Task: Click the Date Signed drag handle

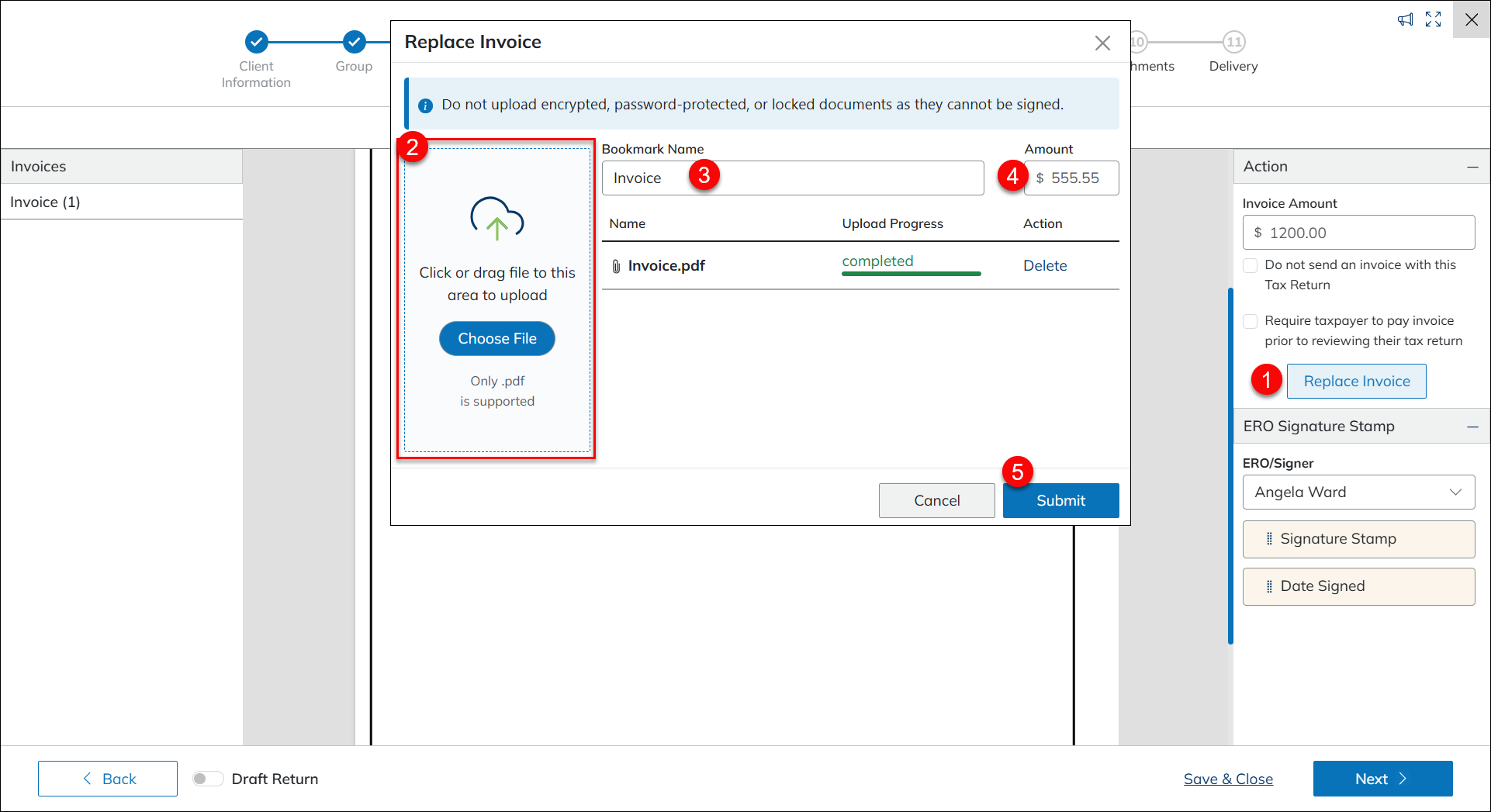Action: (1269, 586)
